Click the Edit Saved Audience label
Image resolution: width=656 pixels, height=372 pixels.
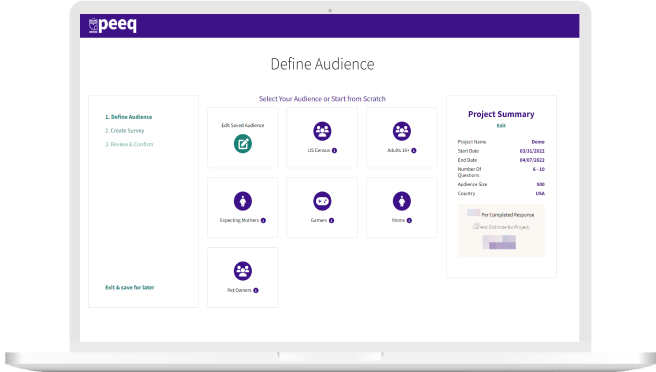[243, 125]
